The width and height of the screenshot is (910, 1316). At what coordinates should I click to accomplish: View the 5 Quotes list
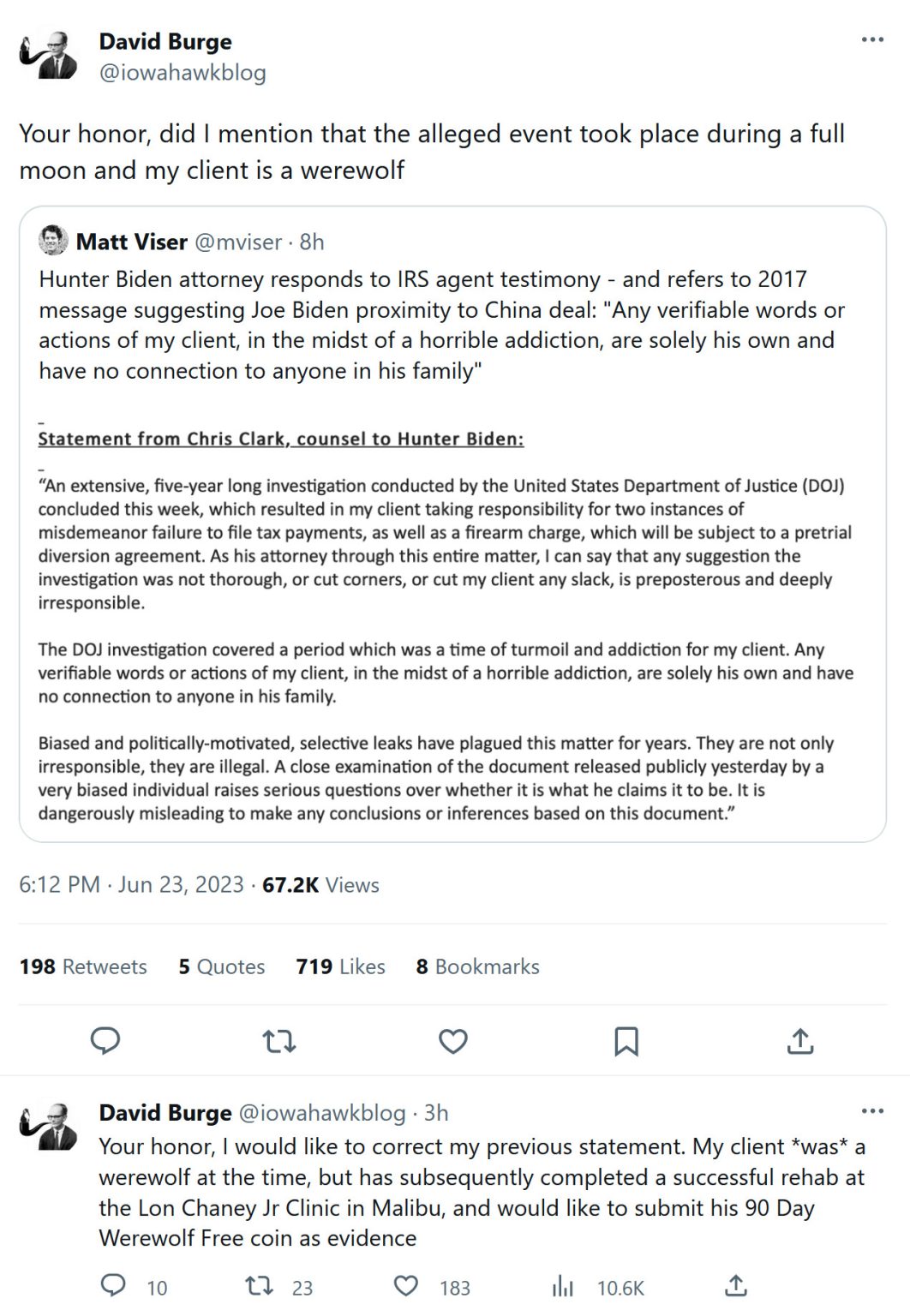click(x=222, y=966)
